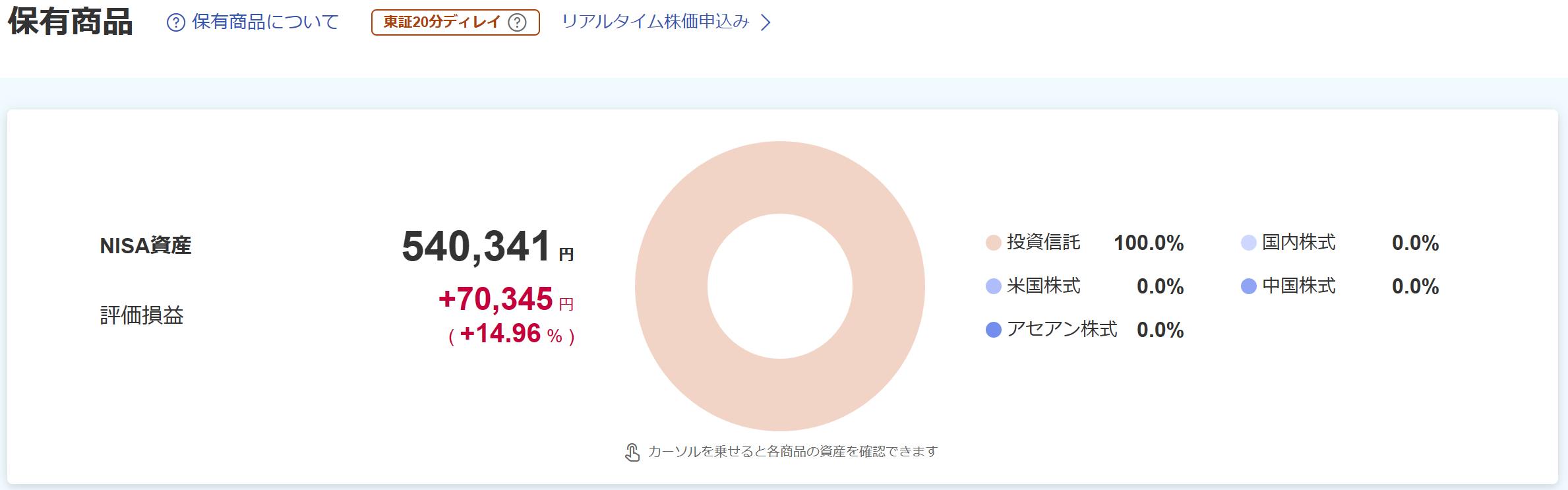Click the NISA資産 amount 540,341

coord(476,247)
